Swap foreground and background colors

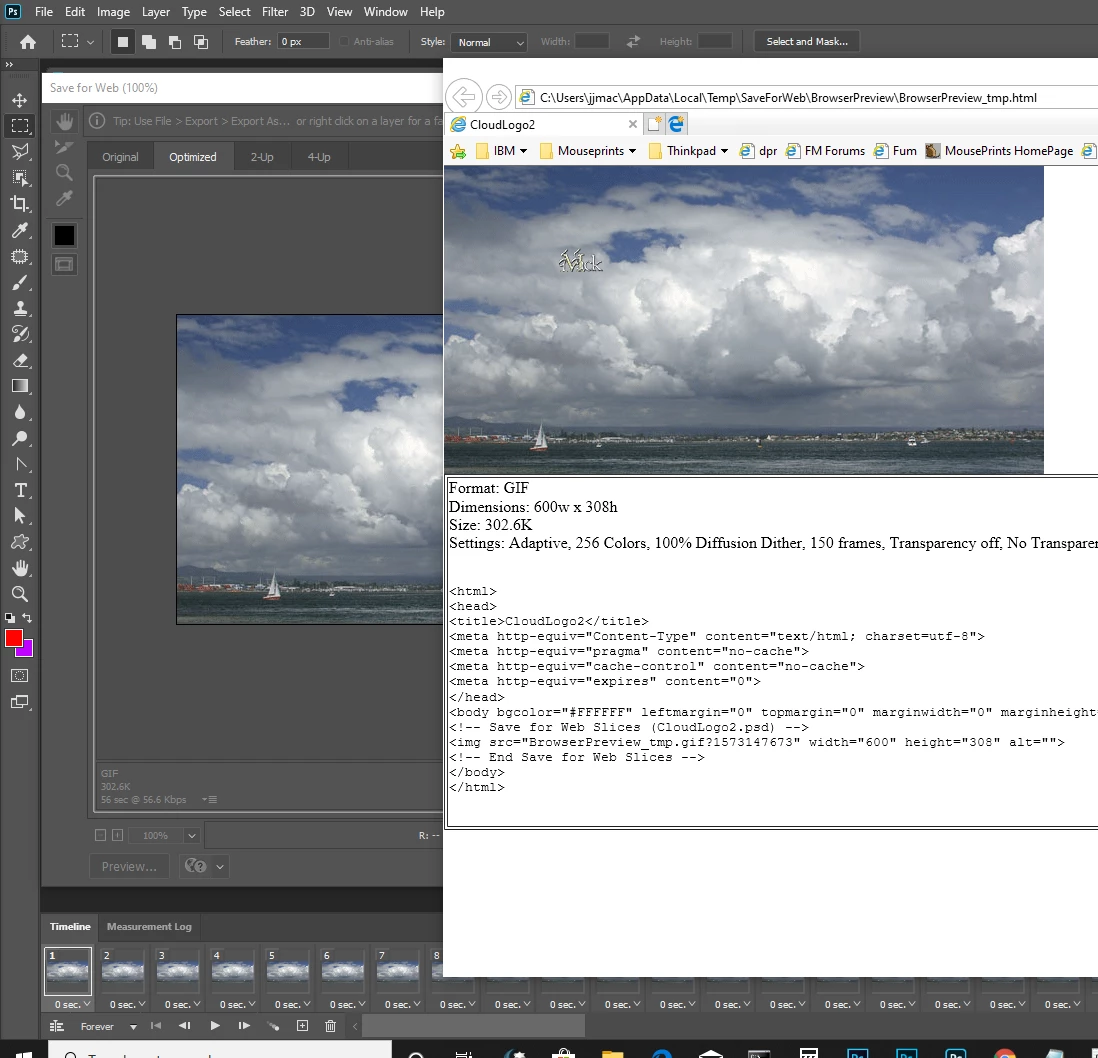27,618
